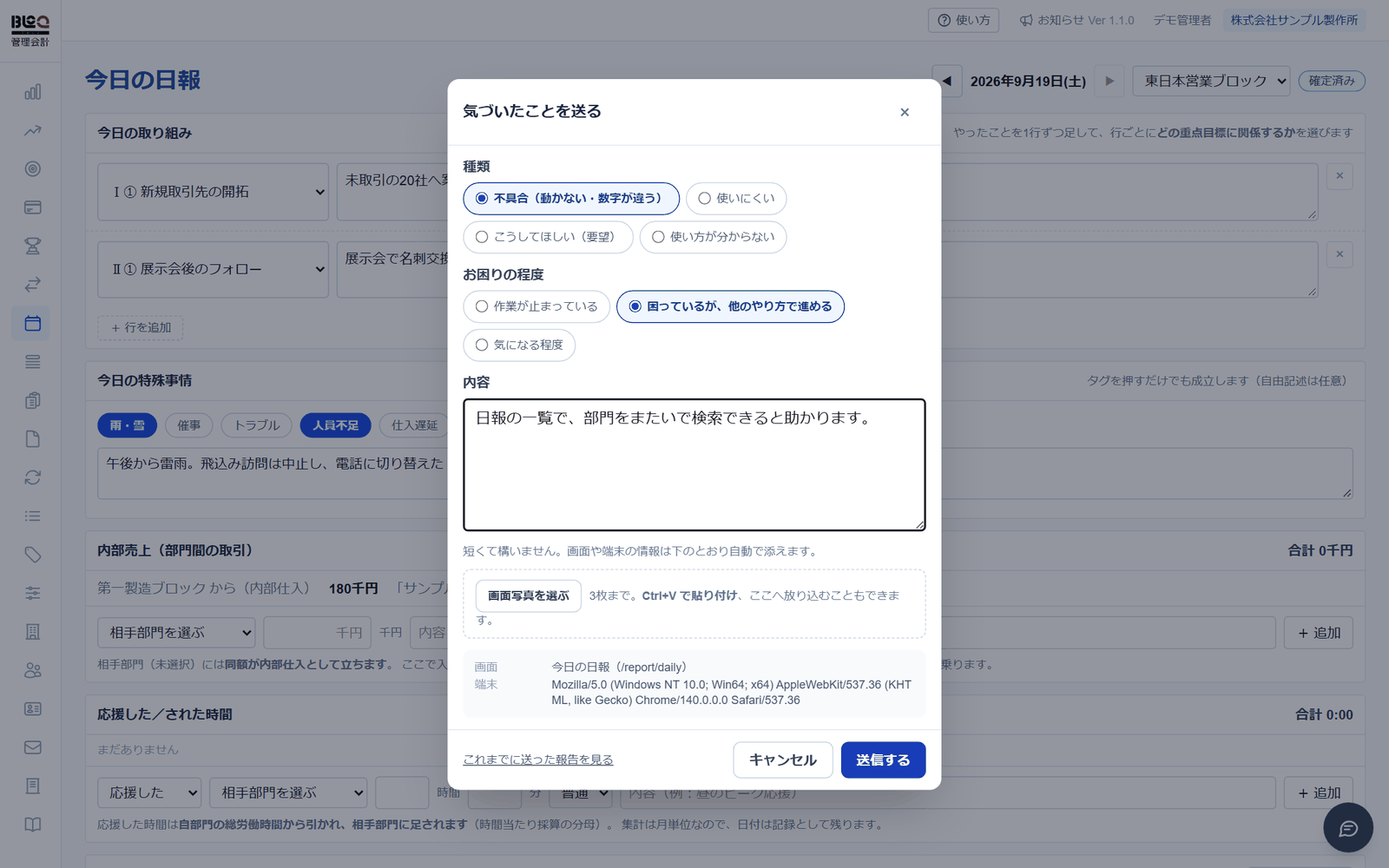Click ＋ 追加 in 内部売上 row
The width and height of the screenshot is (1389, 868).
(x=1319, y=633)
